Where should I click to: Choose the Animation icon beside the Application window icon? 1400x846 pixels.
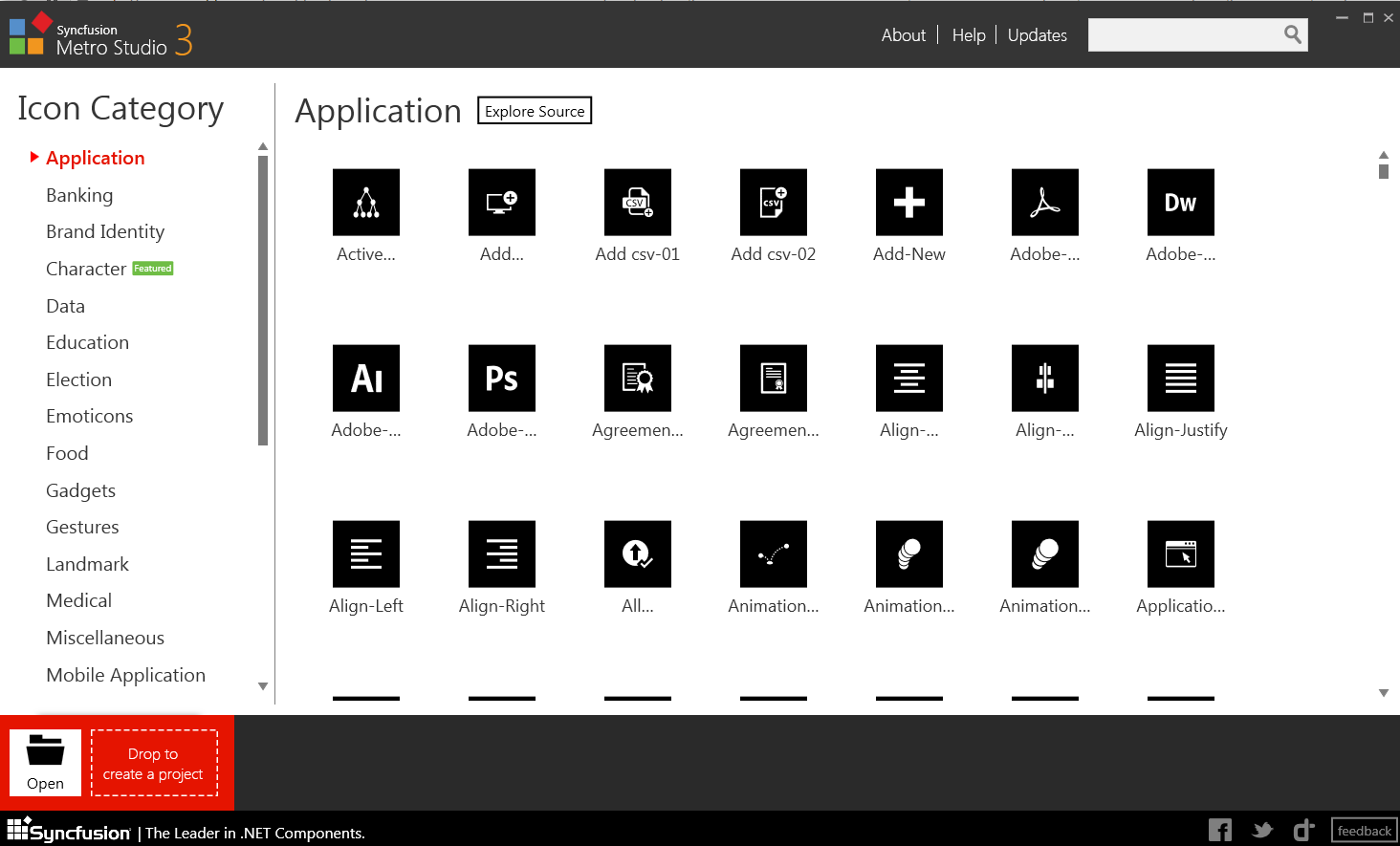[x=1045, y=554]
